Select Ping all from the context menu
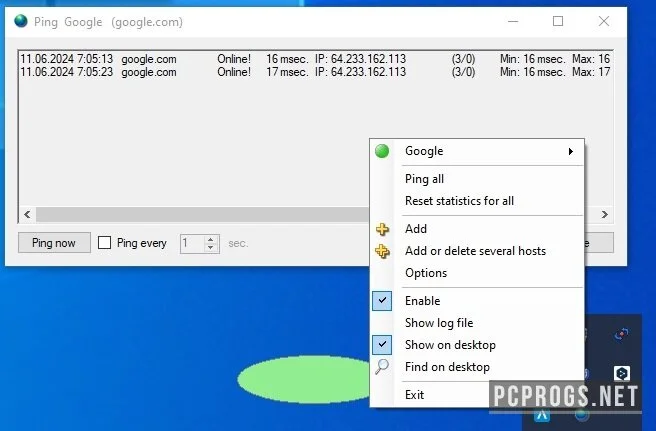 (477, 179)
